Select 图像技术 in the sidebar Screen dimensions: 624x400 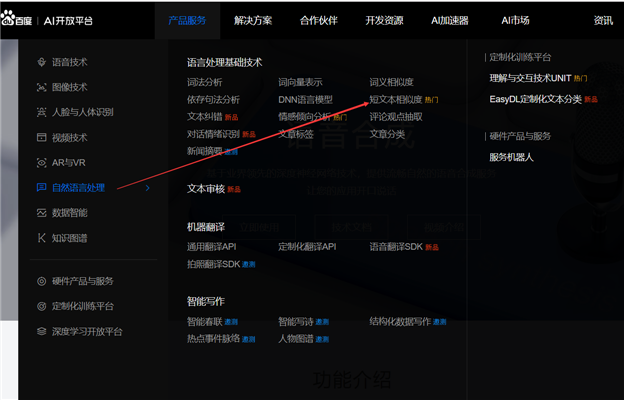coord(70,87)
